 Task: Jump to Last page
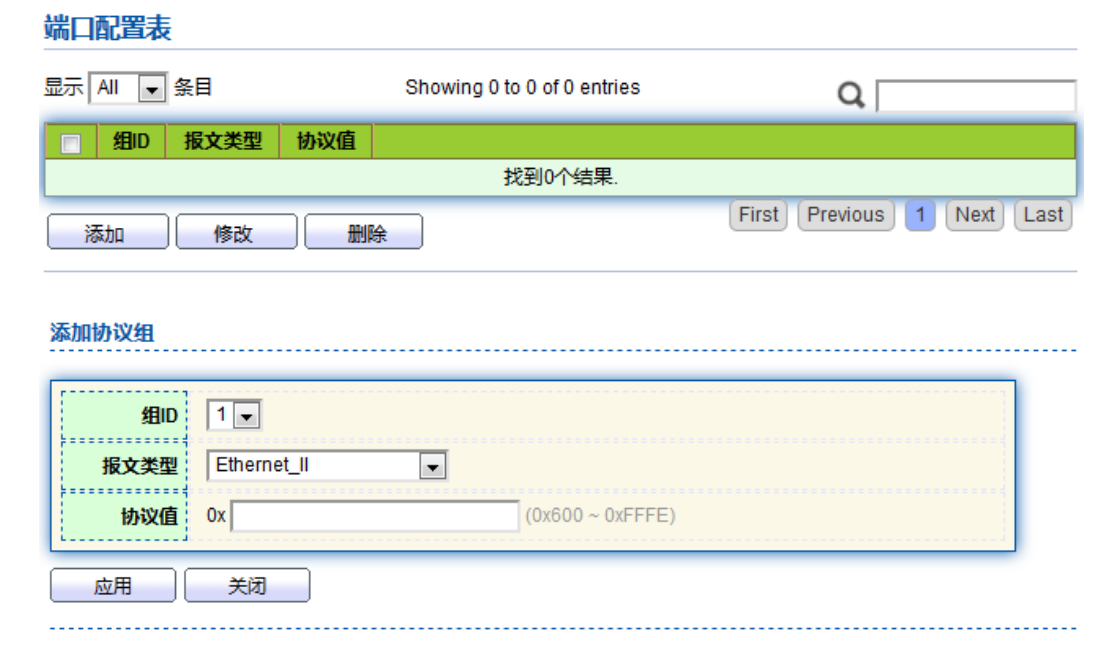coord(1043,215)
